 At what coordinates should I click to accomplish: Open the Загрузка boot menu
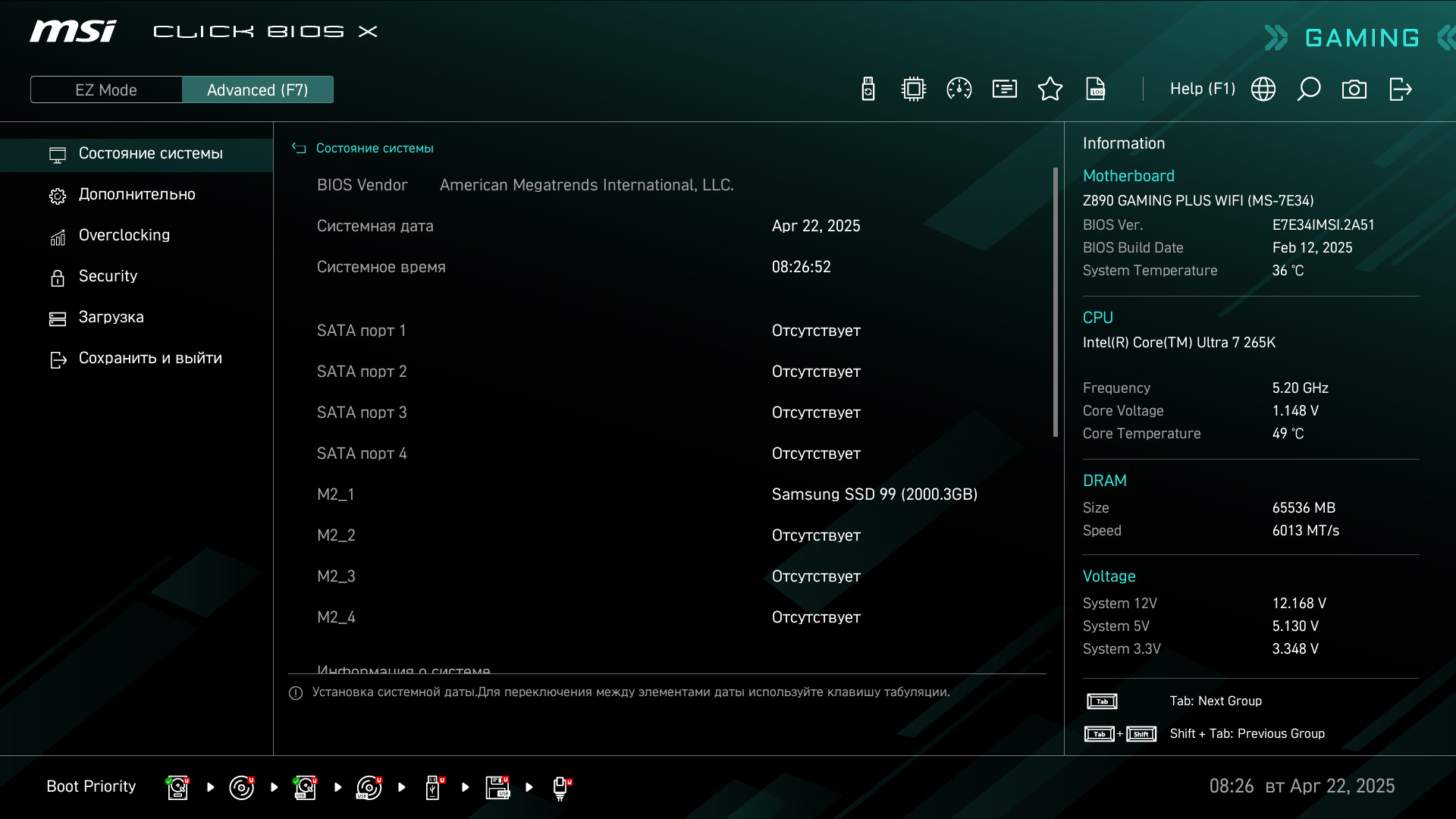pyautogui.click(x=136, y=318)
